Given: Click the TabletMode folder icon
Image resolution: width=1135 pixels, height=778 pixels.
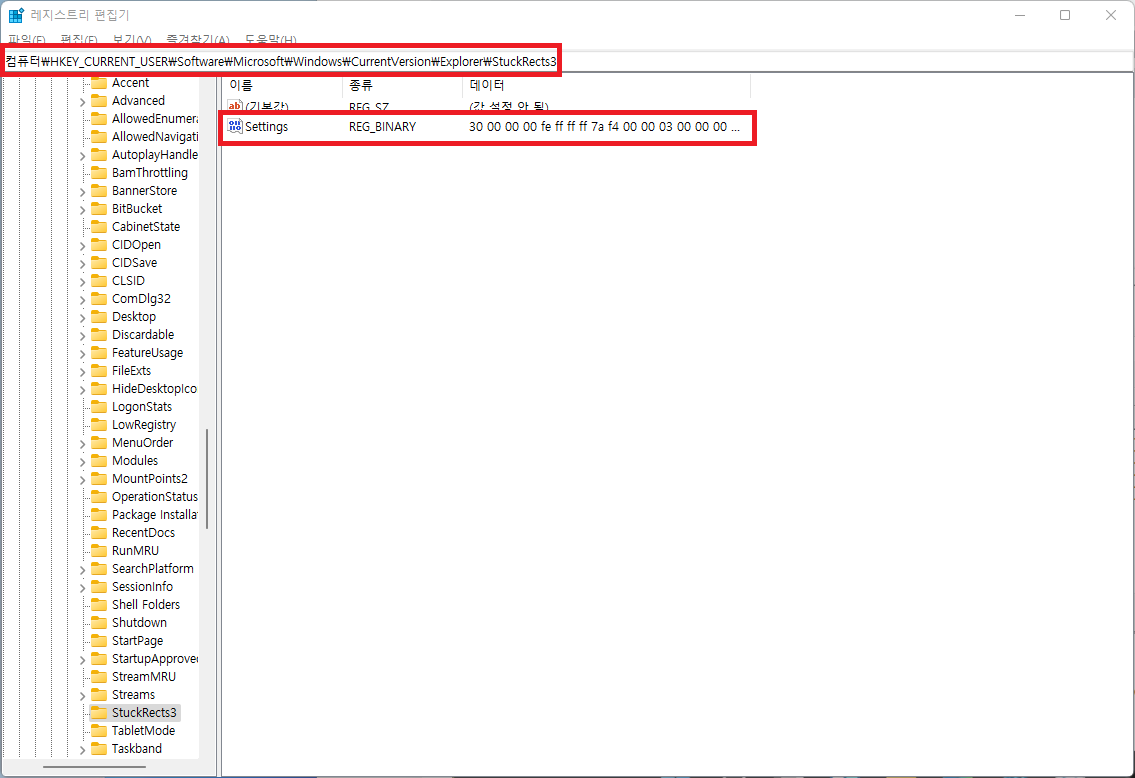Looking at the screenshot, I should (98, 731).
